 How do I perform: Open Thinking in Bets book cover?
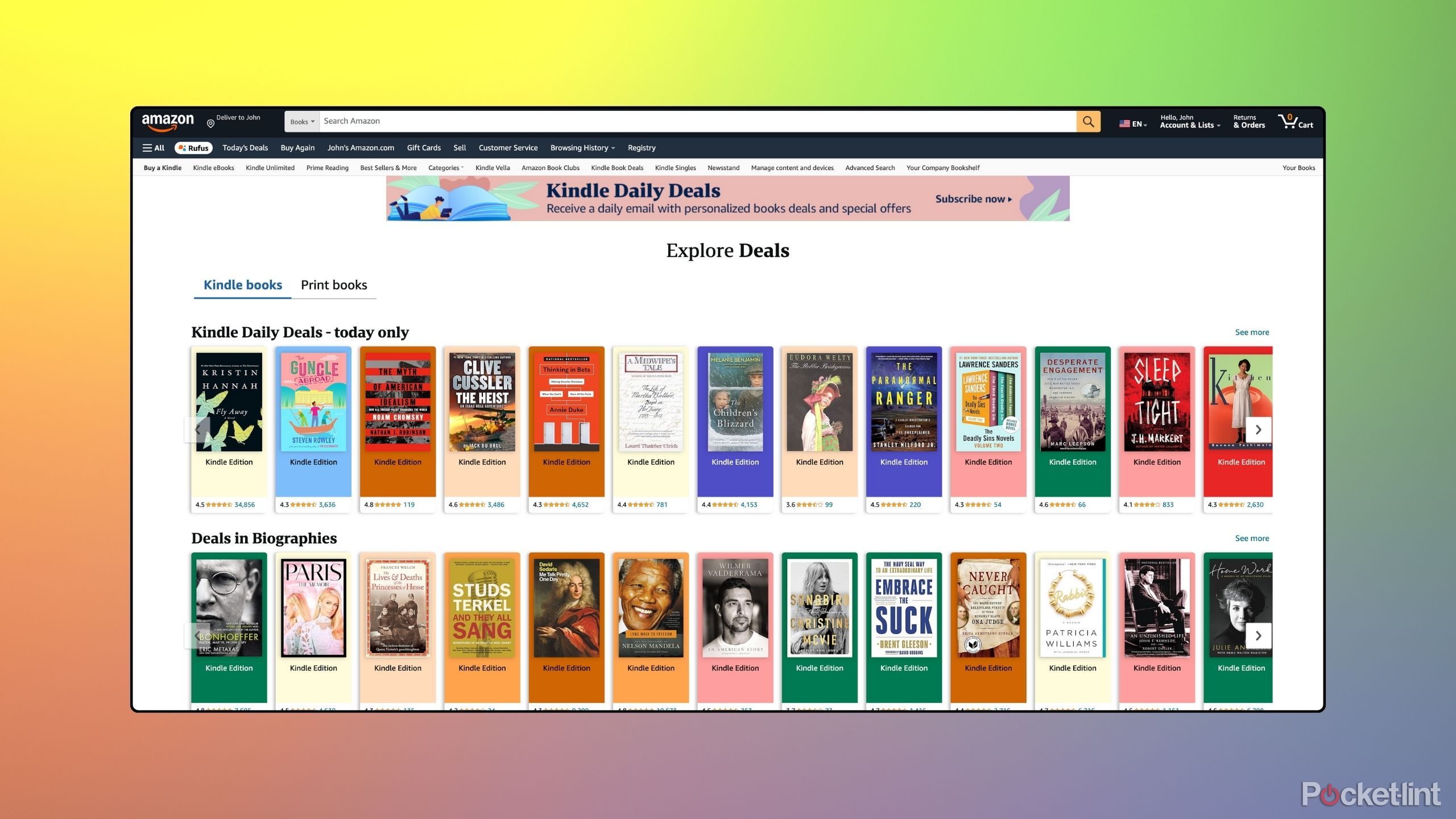click(566, 402)
